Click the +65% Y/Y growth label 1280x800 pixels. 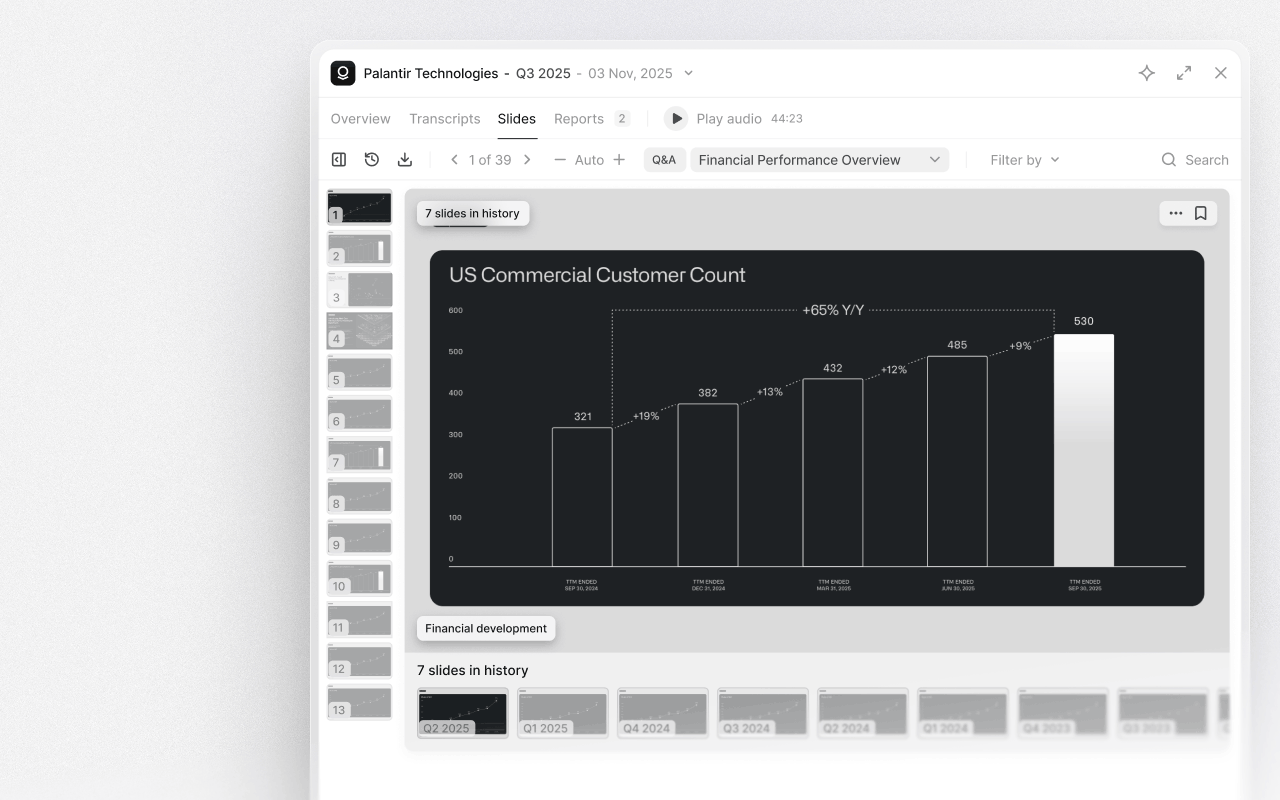point(833,310)
